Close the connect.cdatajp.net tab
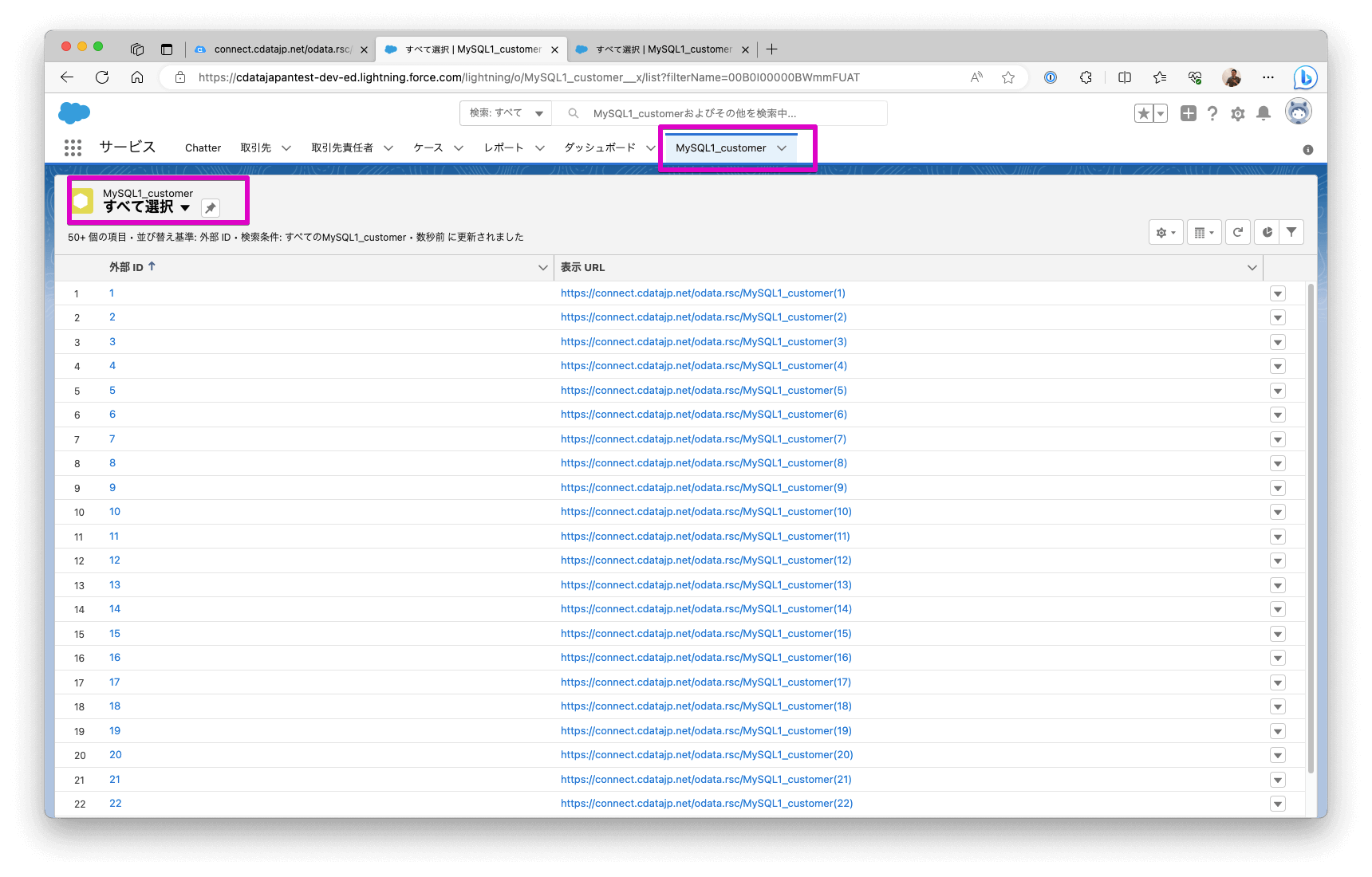Image resolution: width=1372 pixels, height=877 pixels. (x=364, y=49)
